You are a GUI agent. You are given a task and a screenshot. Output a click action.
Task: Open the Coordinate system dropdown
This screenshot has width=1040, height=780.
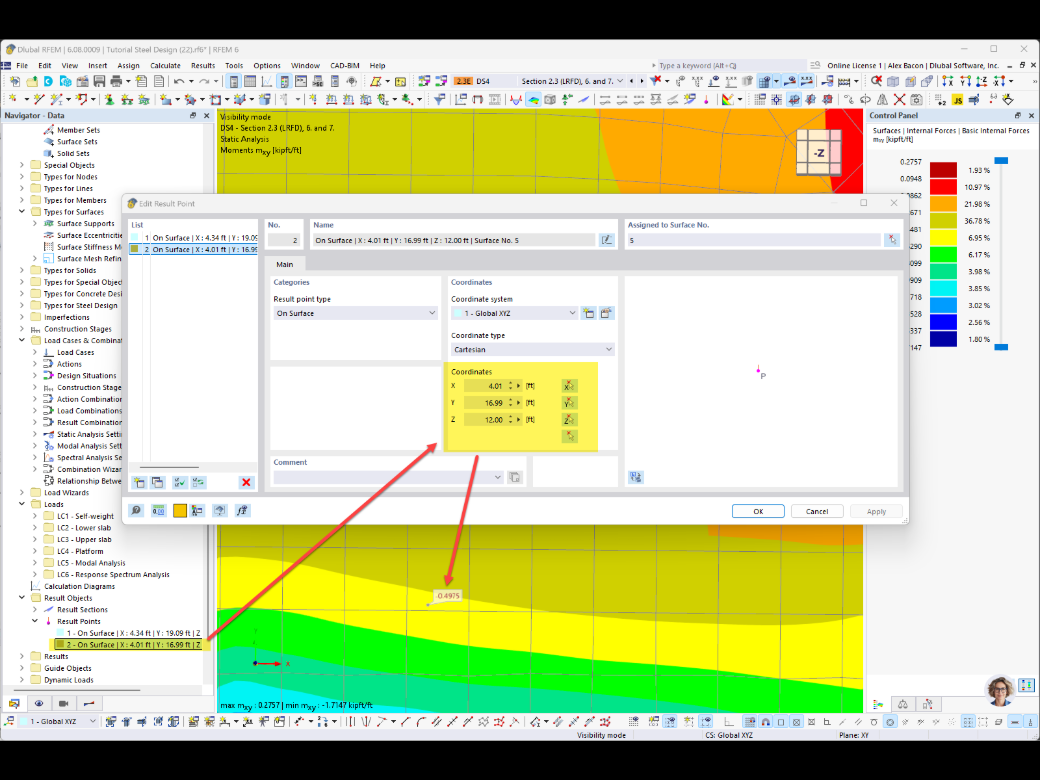pyautogui.click(x=514, y=313)
